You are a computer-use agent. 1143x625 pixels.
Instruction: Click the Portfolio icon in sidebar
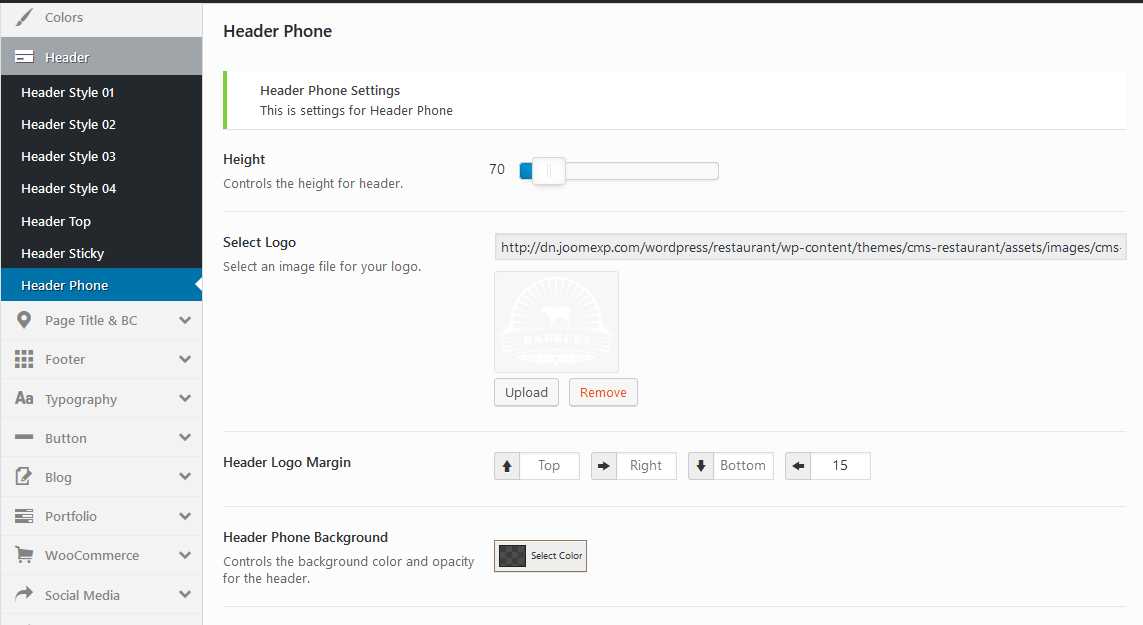point(24,516)
